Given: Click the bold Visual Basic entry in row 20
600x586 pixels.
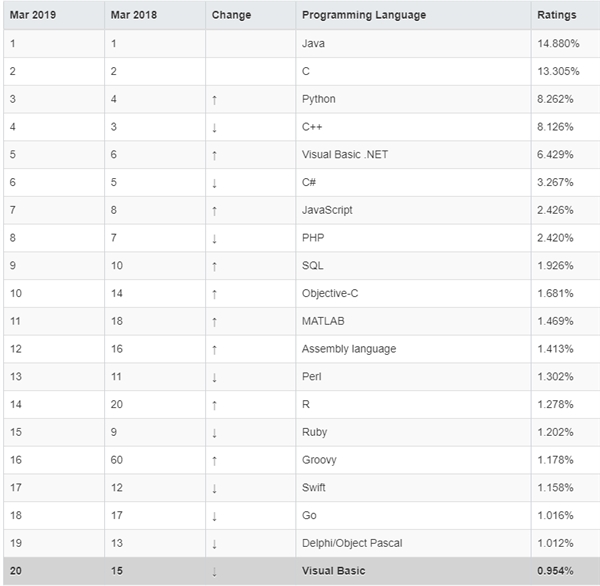Looking at the screenshot, I should 335,571.
